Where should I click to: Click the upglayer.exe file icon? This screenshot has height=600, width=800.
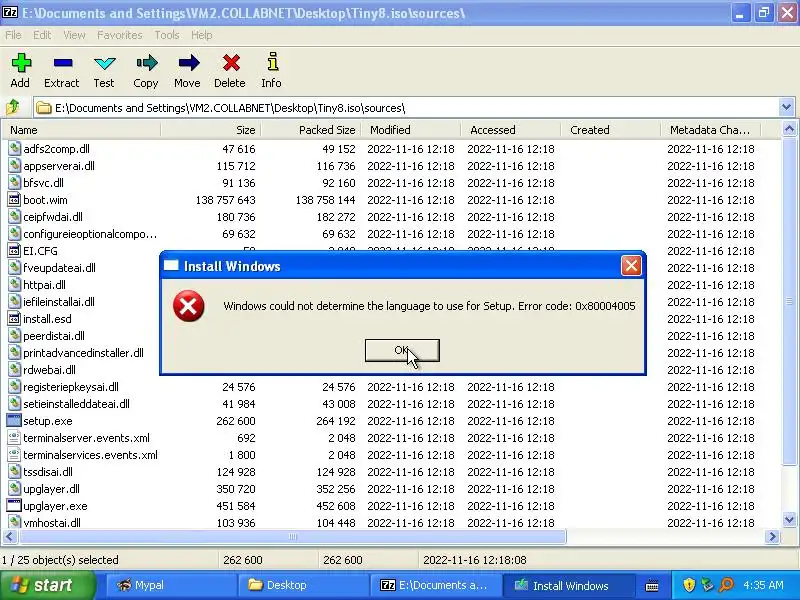coord(14,506)
